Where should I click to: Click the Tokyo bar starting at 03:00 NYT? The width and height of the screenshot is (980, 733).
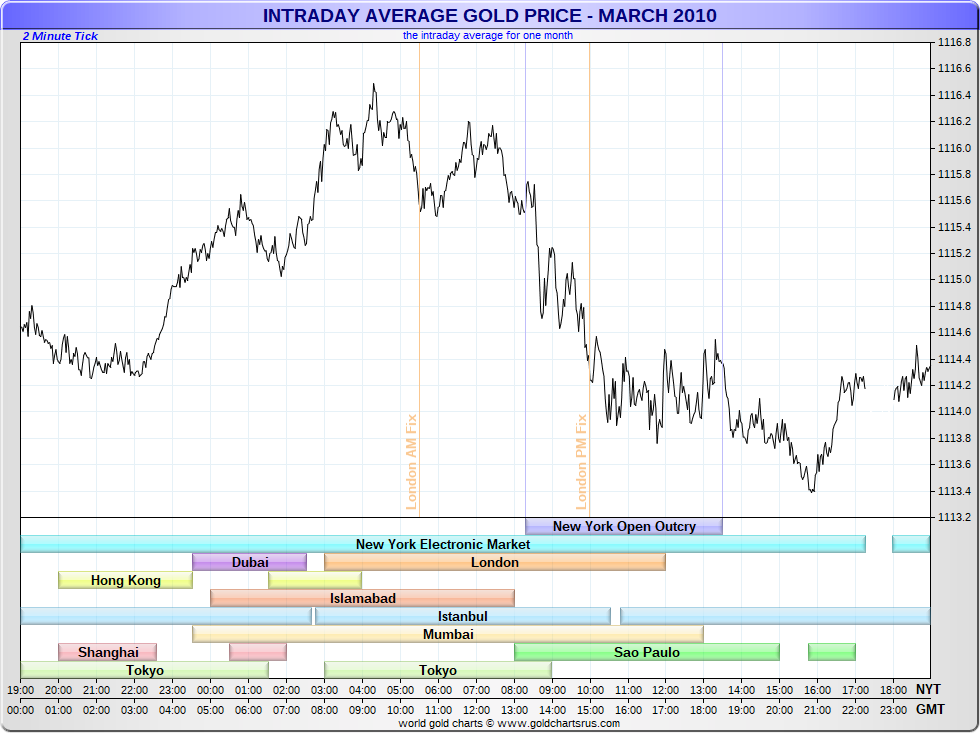438,670
